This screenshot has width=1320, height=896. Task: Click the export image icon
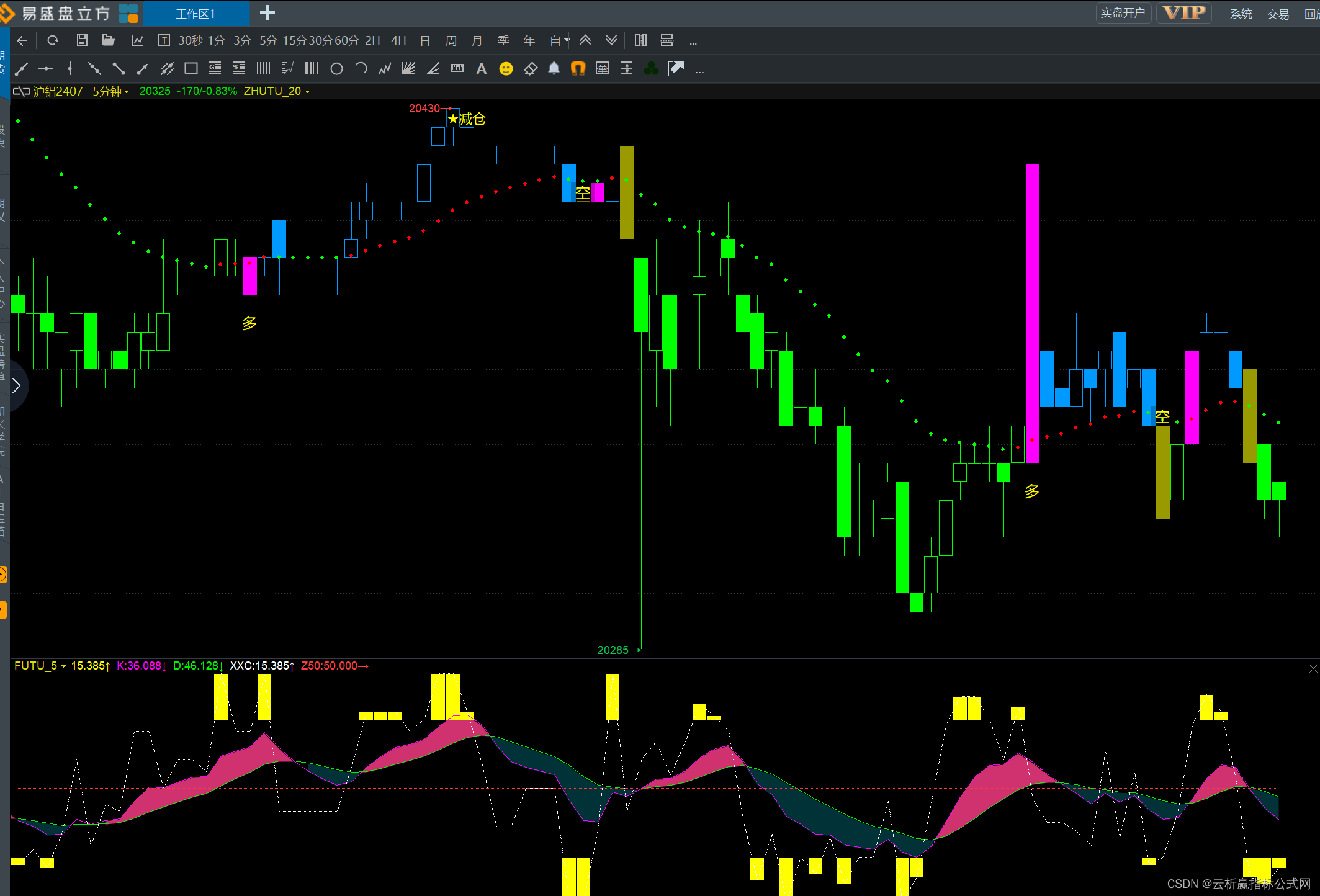tap(676, 69)
